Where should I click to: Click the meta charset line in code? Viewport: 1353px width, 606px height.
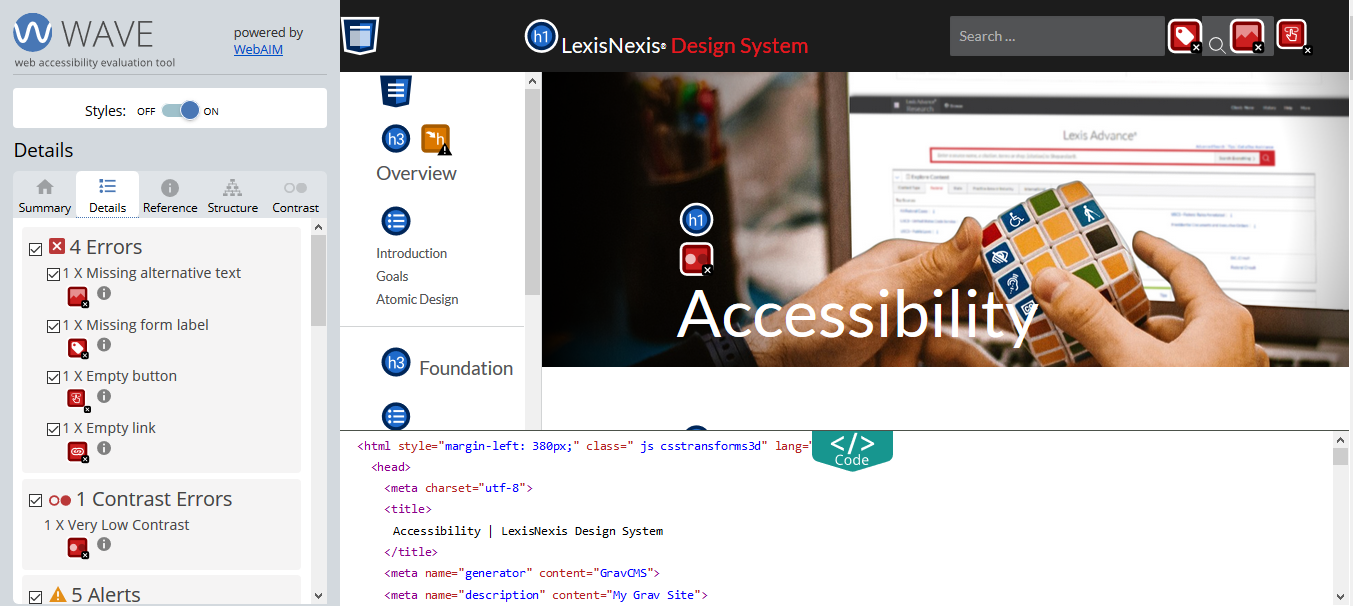[459, 488]
